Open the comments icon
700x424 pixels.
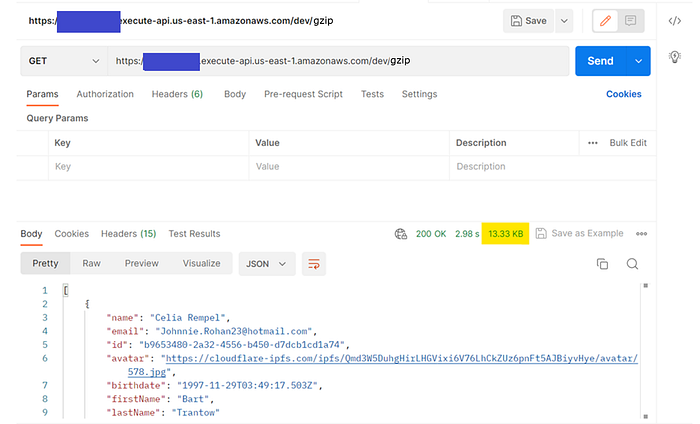click(631, 20)
